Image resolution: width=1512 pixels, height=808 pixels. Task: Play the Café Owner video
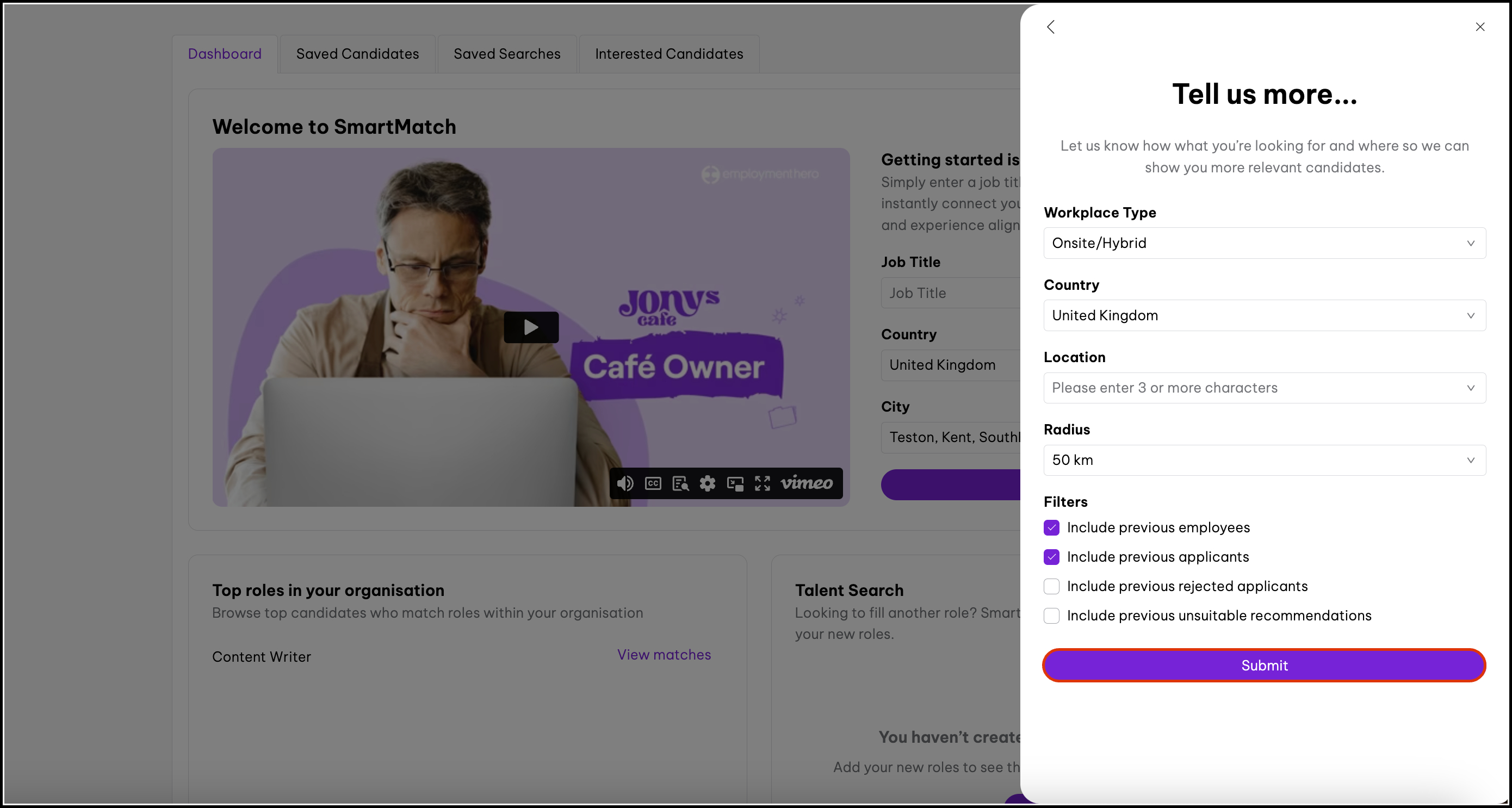click(531, 327)
